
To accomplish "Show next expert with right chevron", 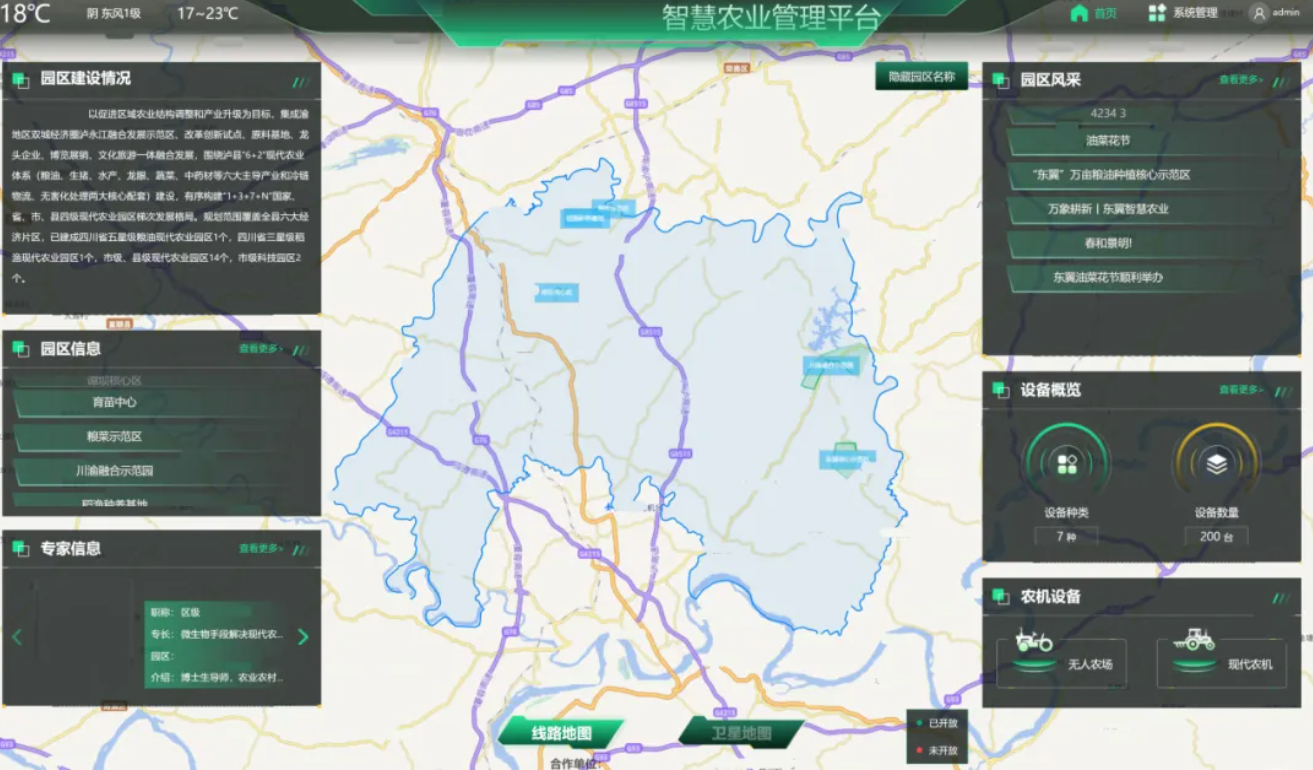I will tap(303, 637).
